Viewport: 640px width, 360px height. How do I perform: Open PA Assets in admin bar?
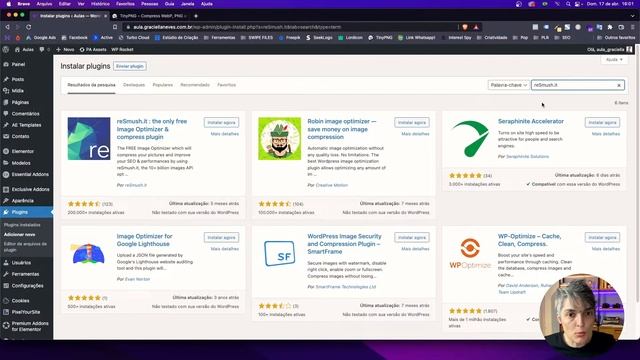tap(93, 49)
